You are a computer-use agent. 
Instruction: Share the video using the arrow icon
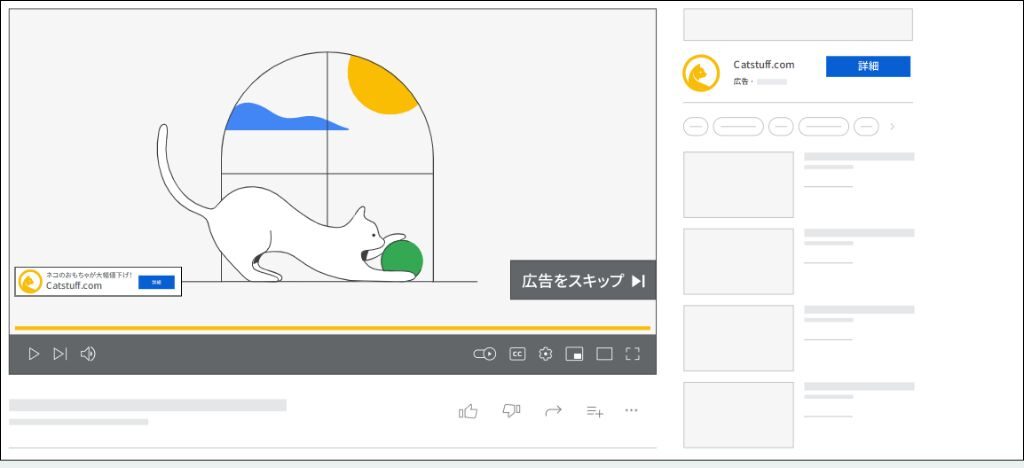click(553, 411)
